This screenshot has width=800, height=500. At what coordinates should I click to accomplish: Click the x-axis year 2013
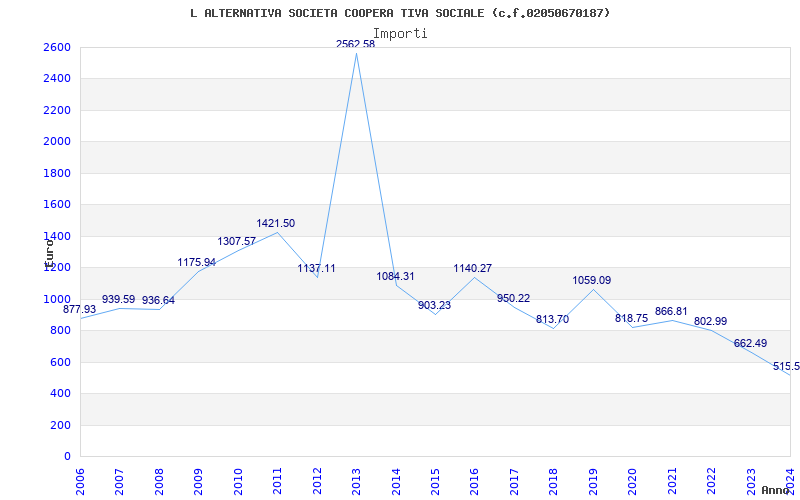tap(356, 481)
